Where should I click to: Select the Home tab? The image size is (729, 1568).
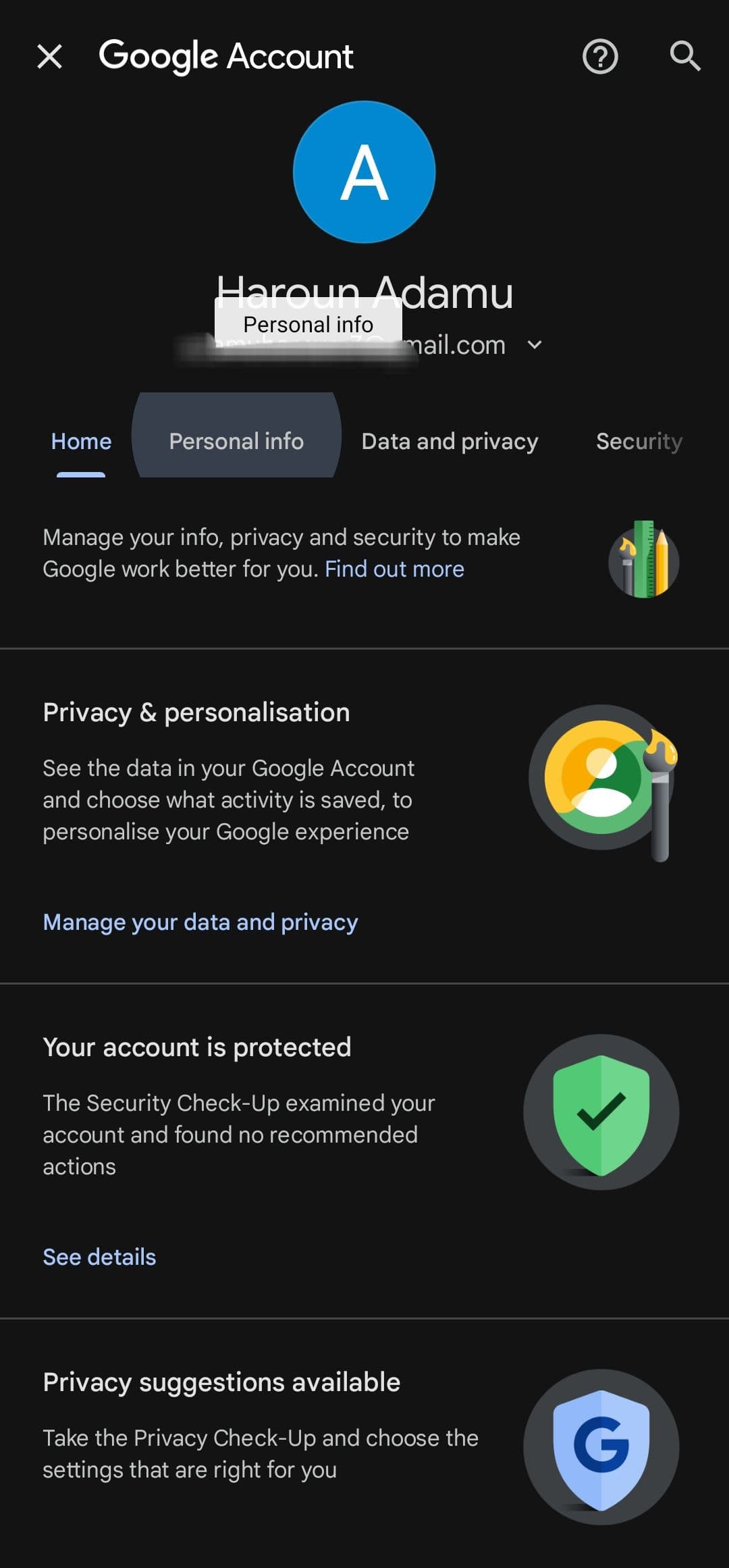tap(80, 441)
